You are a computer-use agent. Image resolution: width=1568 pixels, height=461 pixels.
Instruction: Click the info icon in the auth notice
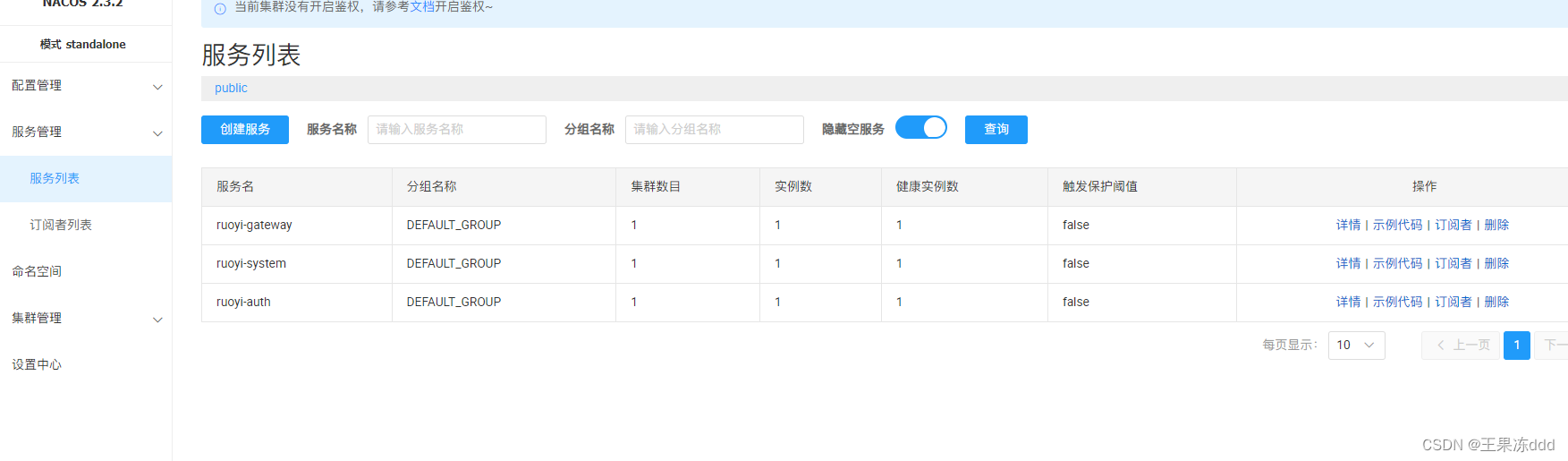coord(220,8)
